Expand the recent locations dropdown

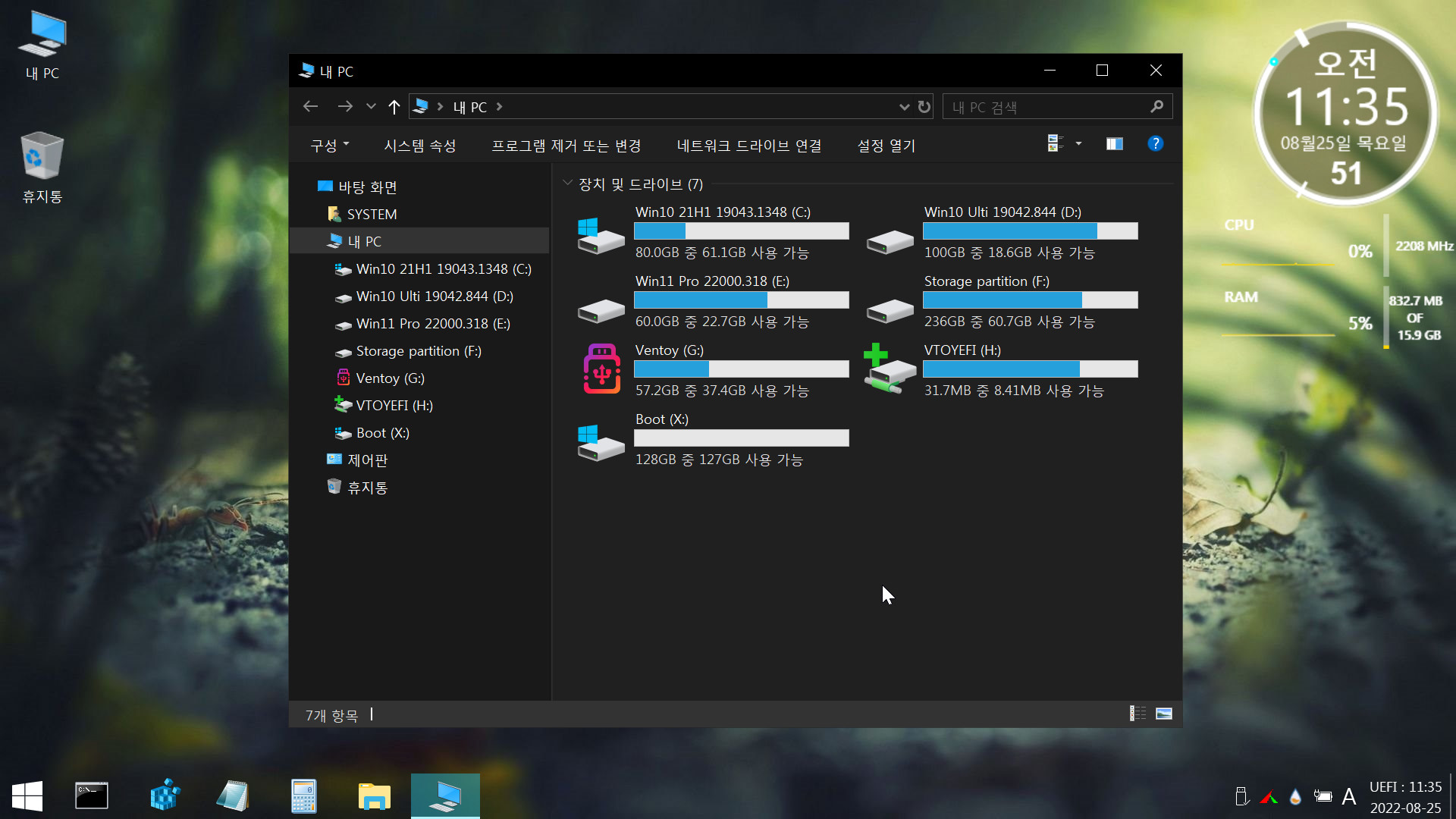click(371, 106)
